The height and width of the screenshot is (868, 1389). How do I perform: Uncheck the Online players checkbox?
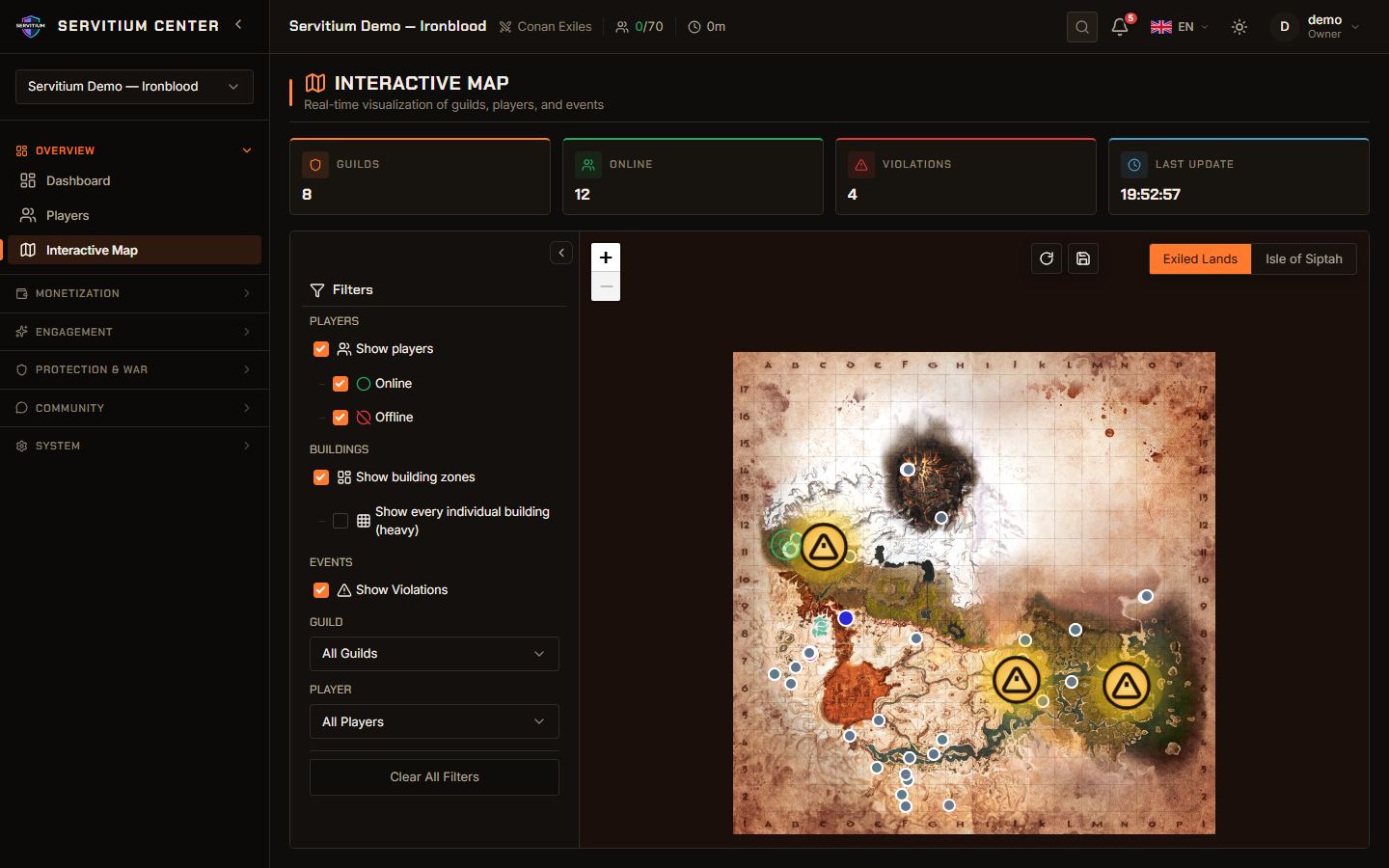[340, 384]
